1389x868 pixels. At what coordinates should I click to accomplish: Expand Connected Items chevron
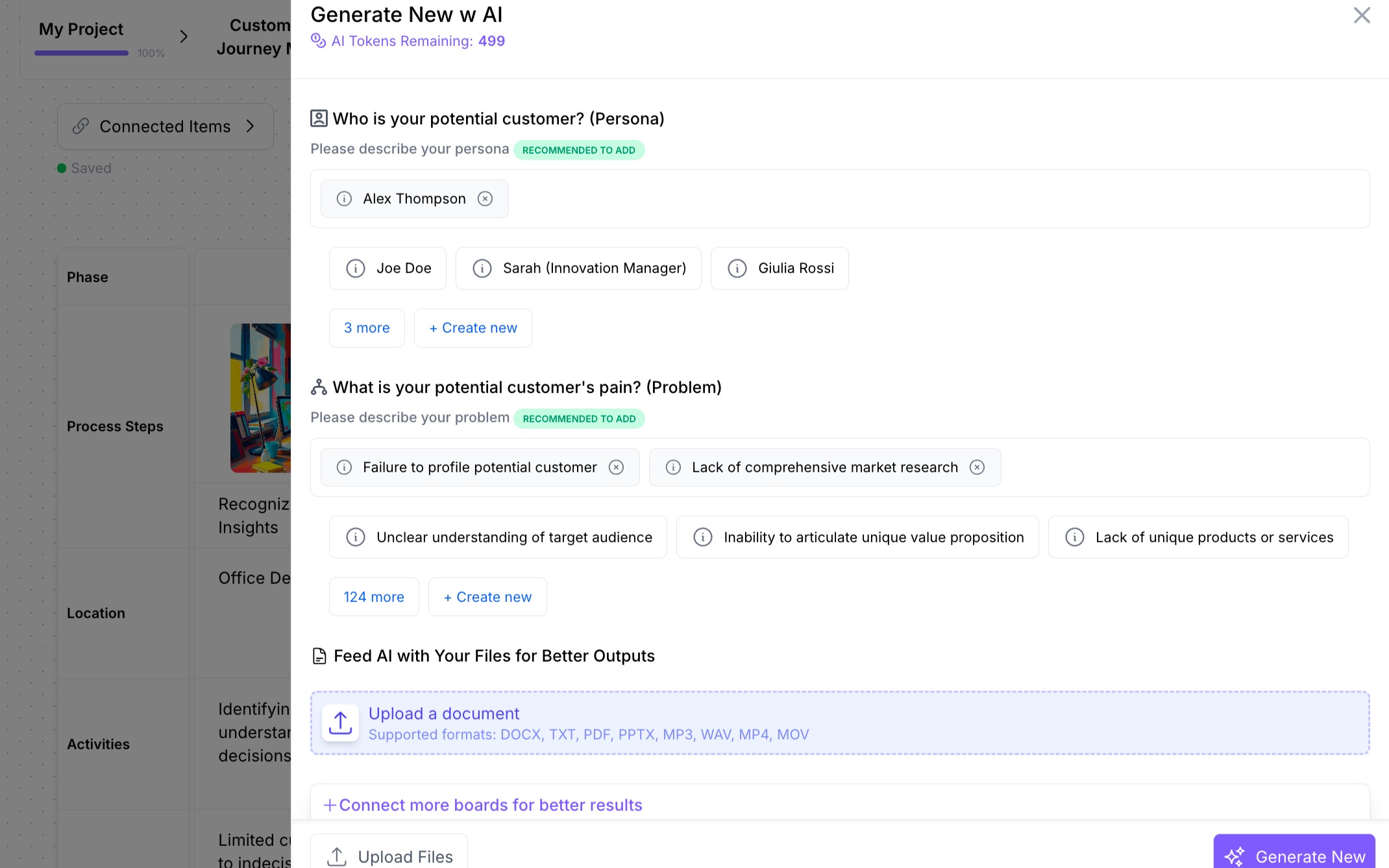[x=251, y=127]
